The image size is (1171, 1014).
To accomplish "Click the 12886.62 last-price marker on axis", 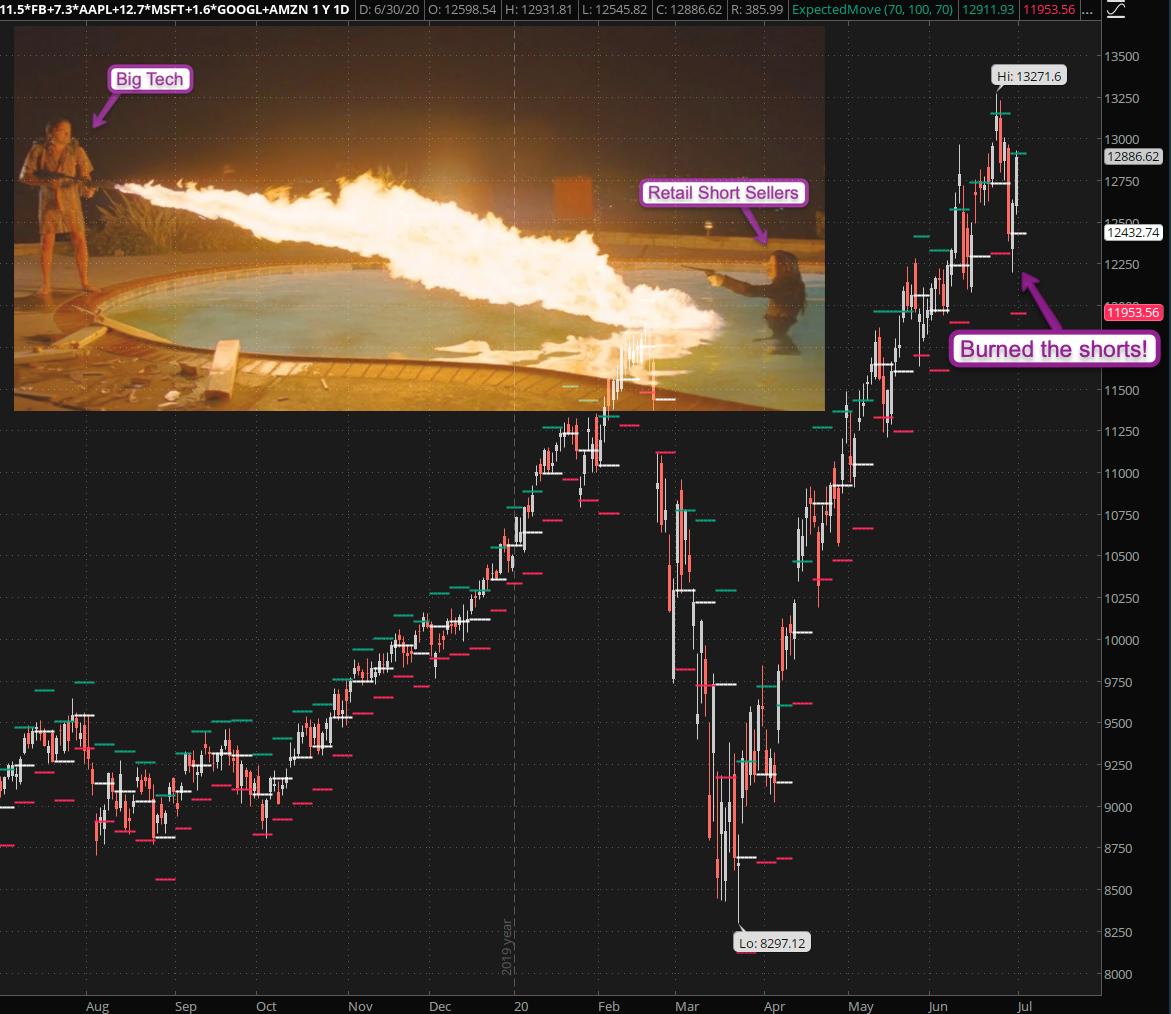I will click(1133, 157).
